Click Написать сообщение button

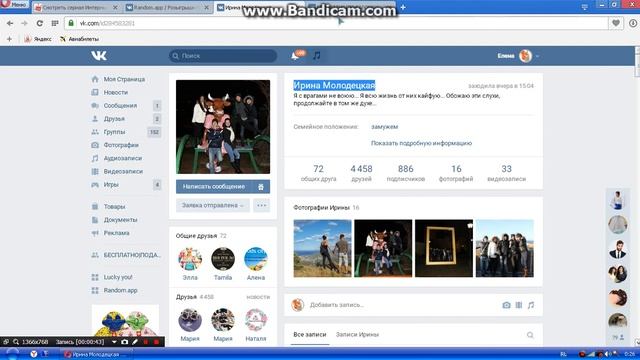pos(214,187)
